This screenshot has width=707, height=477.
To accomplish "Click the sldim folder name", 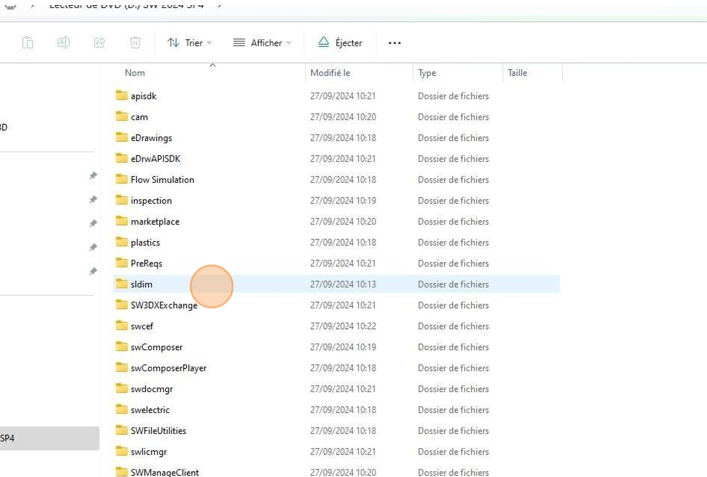I will pos(142,284).
